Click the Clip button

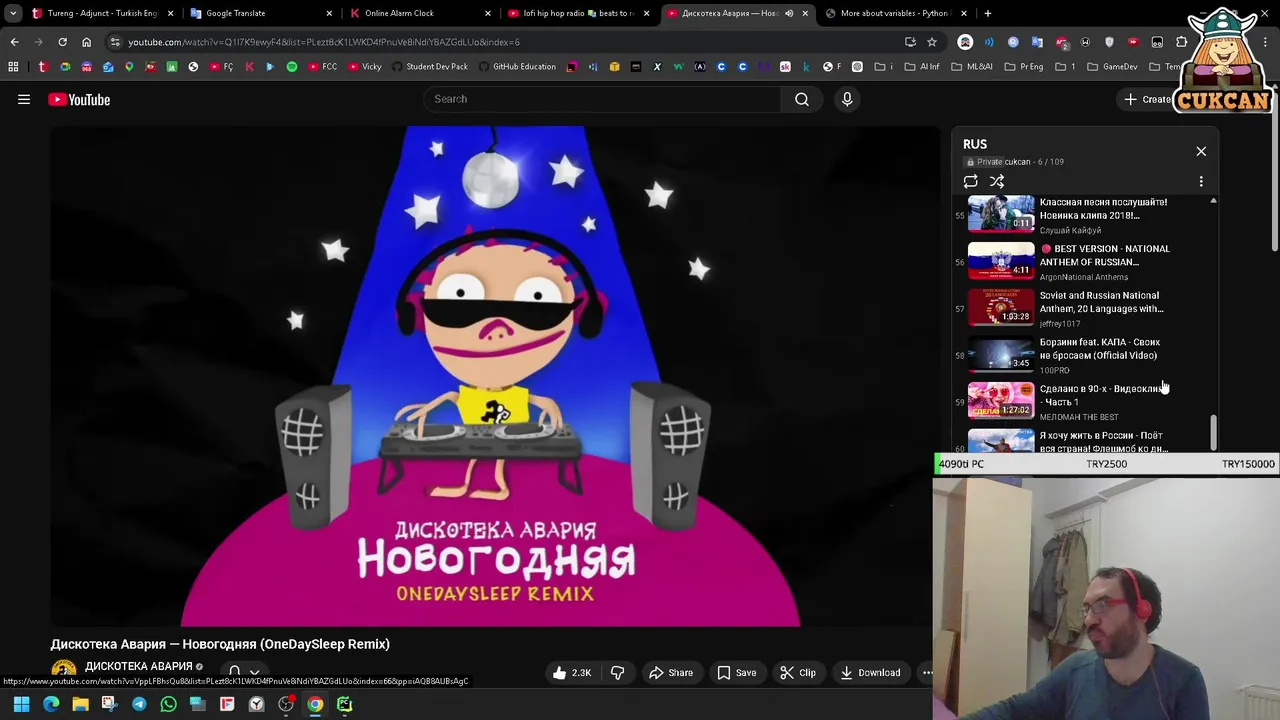[x=798, y=673]
